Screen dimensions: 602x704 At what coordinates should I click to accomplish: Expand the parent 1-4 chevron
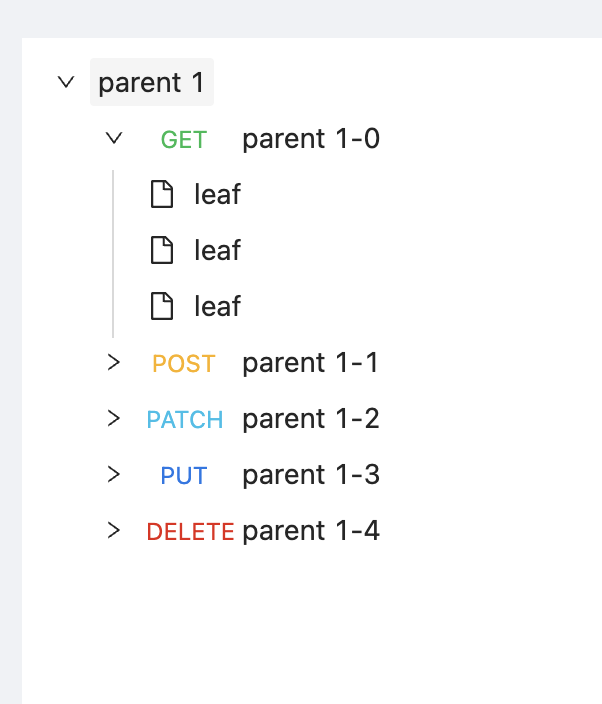[x=114, y=531]
